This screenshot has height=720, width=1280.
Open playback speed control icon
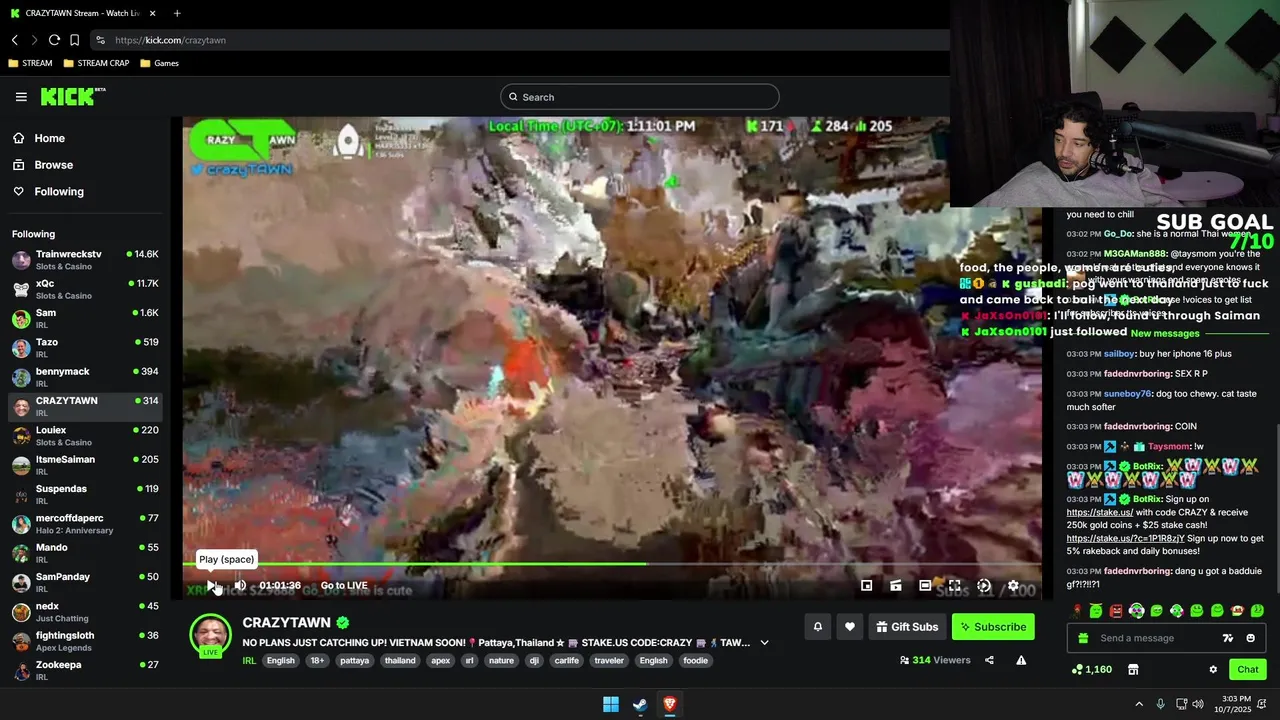(984, 586)
